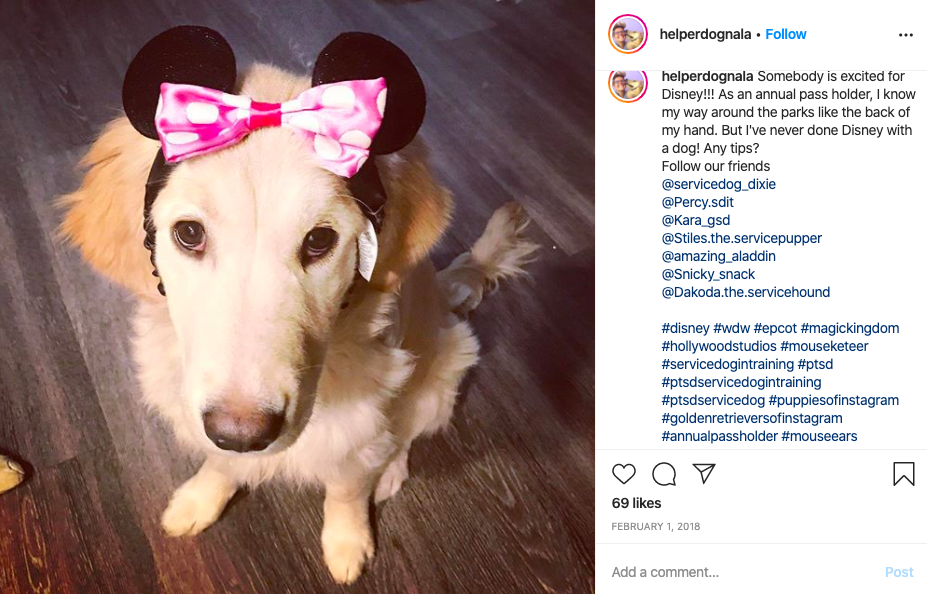927x594 pixels.
Task: Browse the #magickingdom hashtag
Action: pyautogui.click(x=850, y=328)
